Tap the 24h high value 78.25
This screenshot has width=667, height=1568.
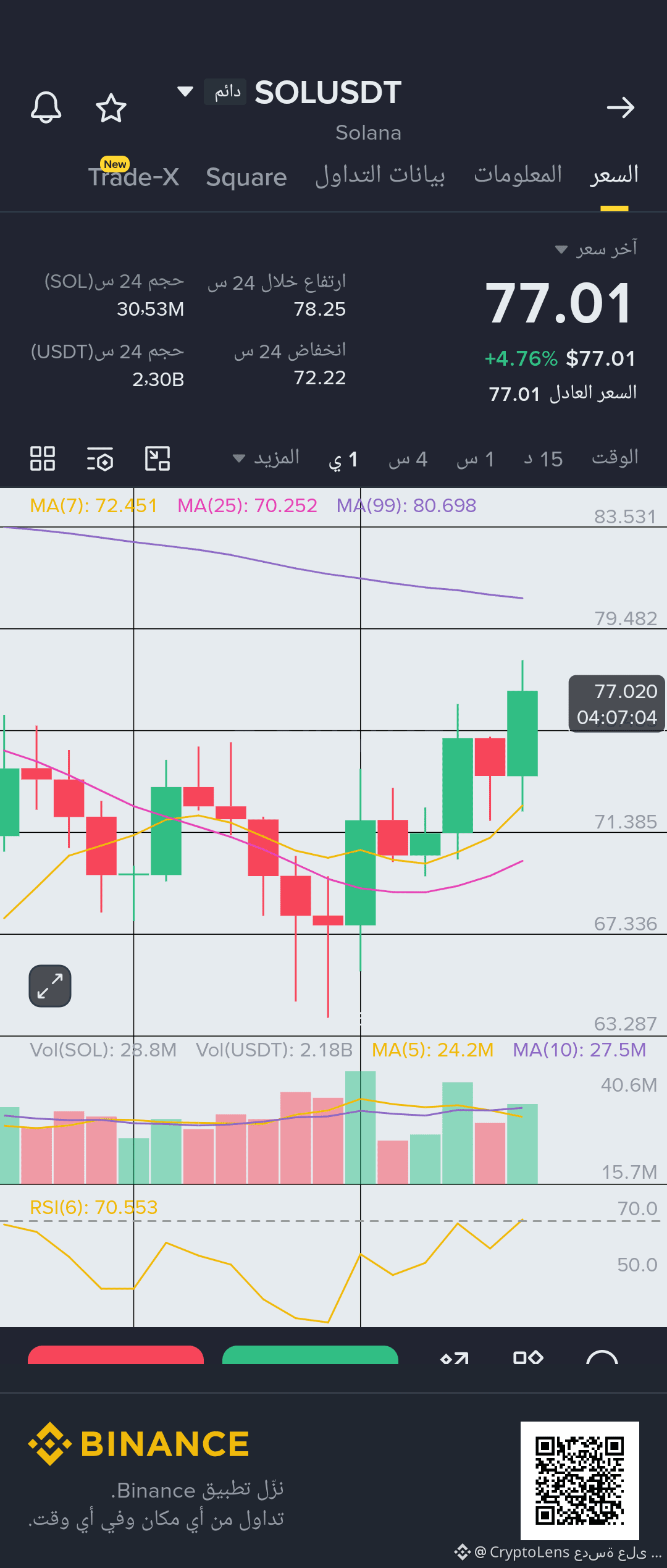click(x=319, y=309)
